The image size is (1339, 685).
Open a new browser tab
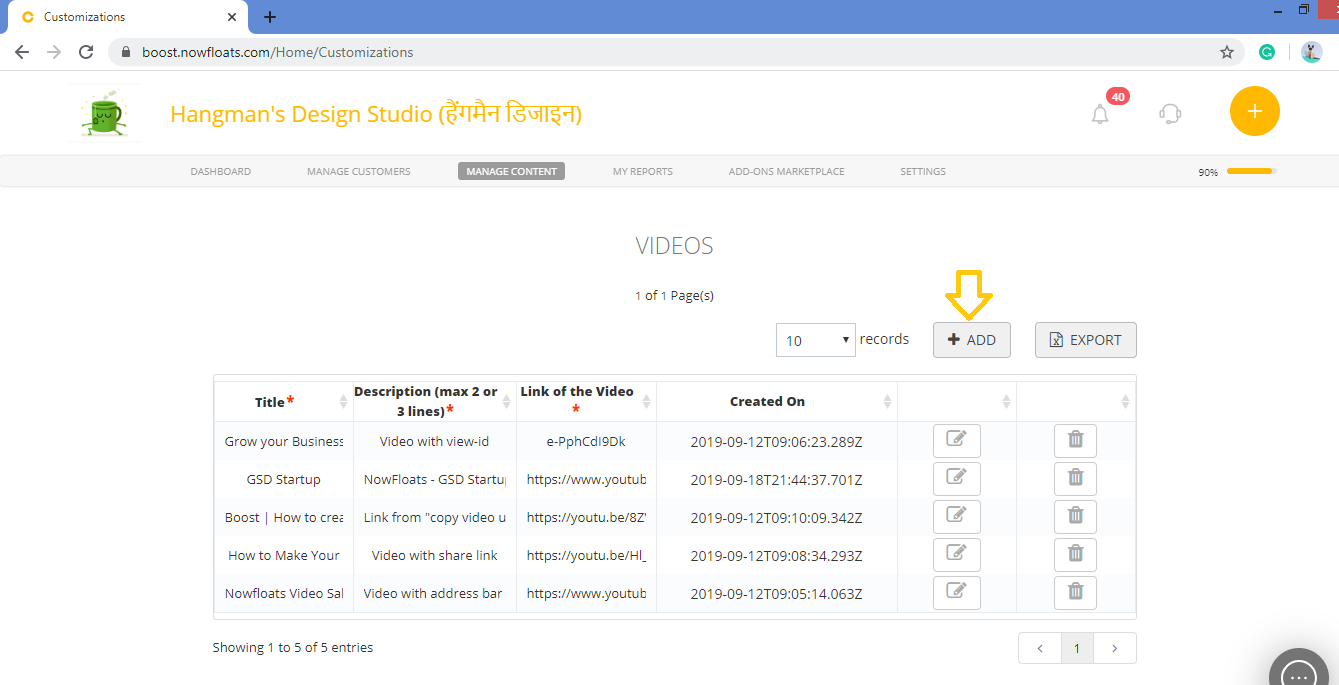[270, 17]
